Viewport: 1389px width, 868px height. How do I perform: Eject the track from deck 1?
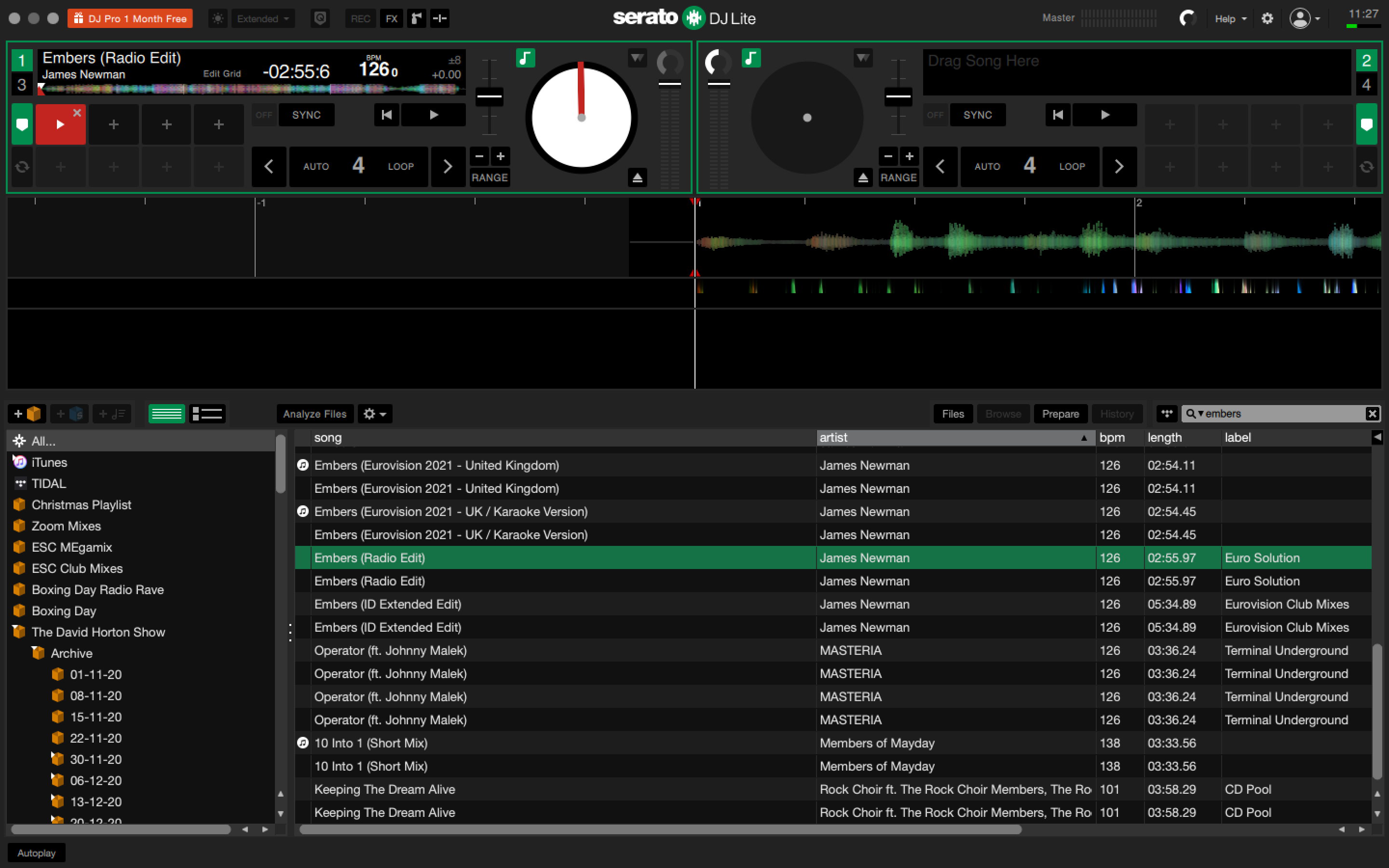pyautogui.click(x=637, y=177)
